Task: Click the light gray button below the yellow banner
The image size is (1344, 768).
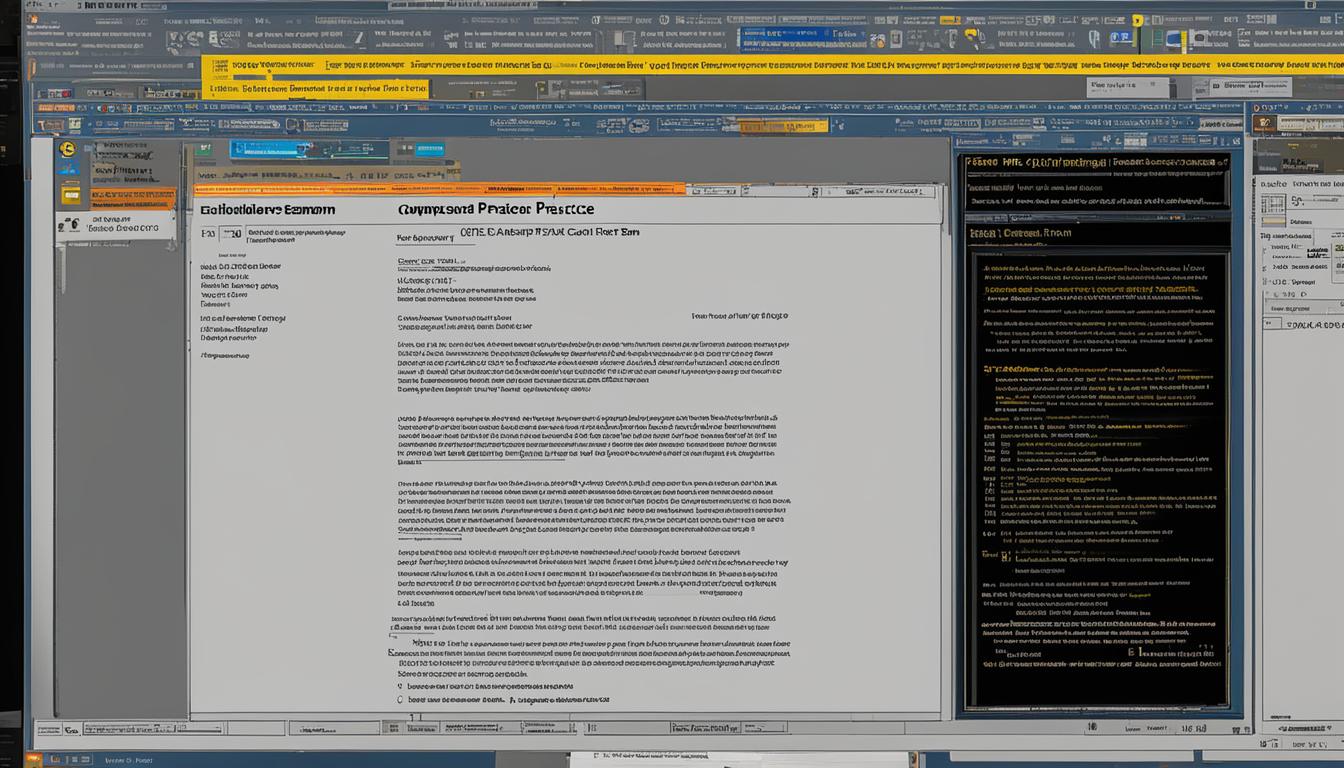Action: pos(1127,87)
